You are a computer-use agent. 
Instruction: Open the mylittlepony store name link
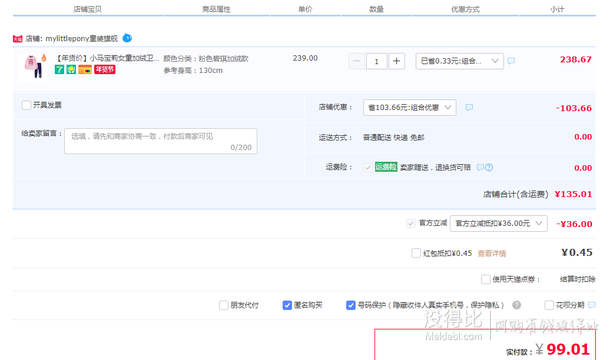81,39
